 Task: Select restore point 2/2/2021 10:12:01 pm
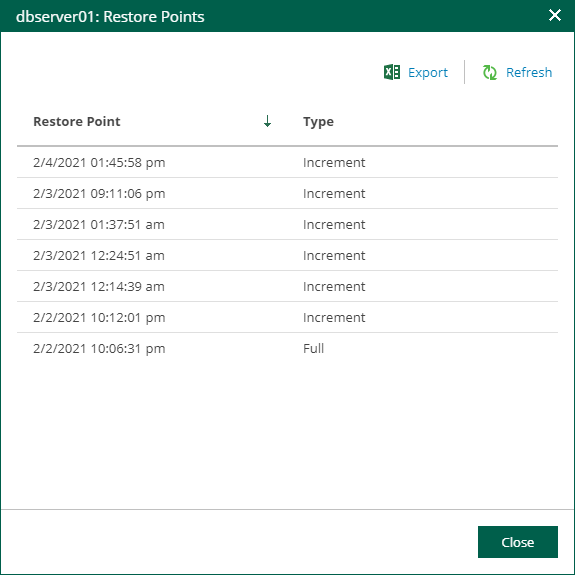coord(287,317)
